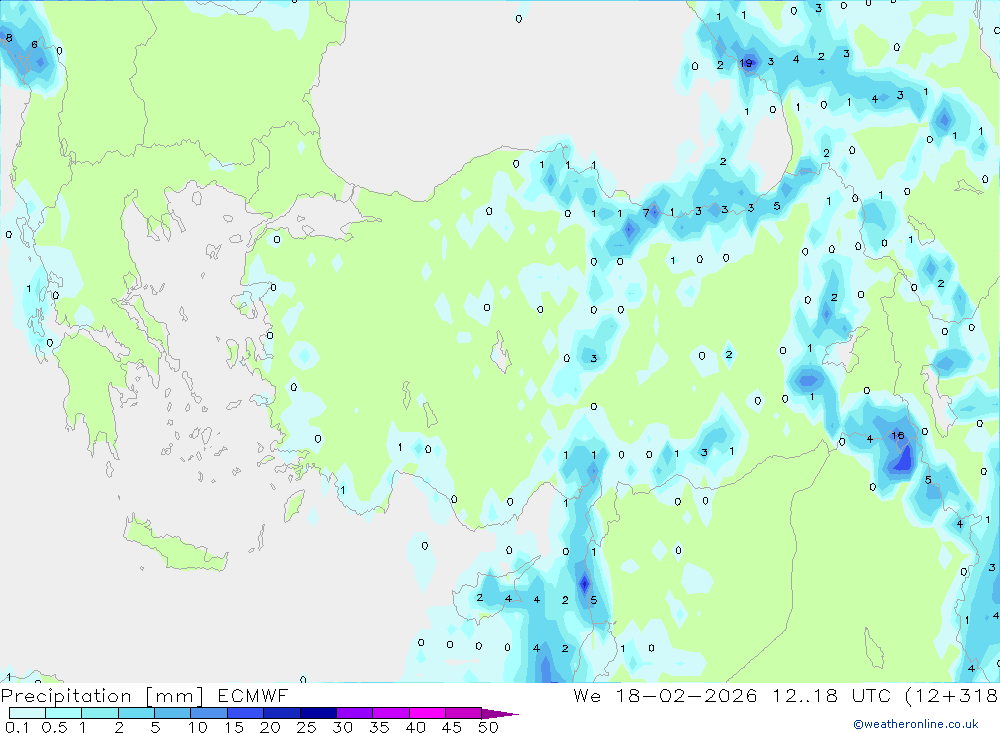This screenshot has height=733, width=1000.
Task: Click the legend label '10'
Action: pos(197,727)
